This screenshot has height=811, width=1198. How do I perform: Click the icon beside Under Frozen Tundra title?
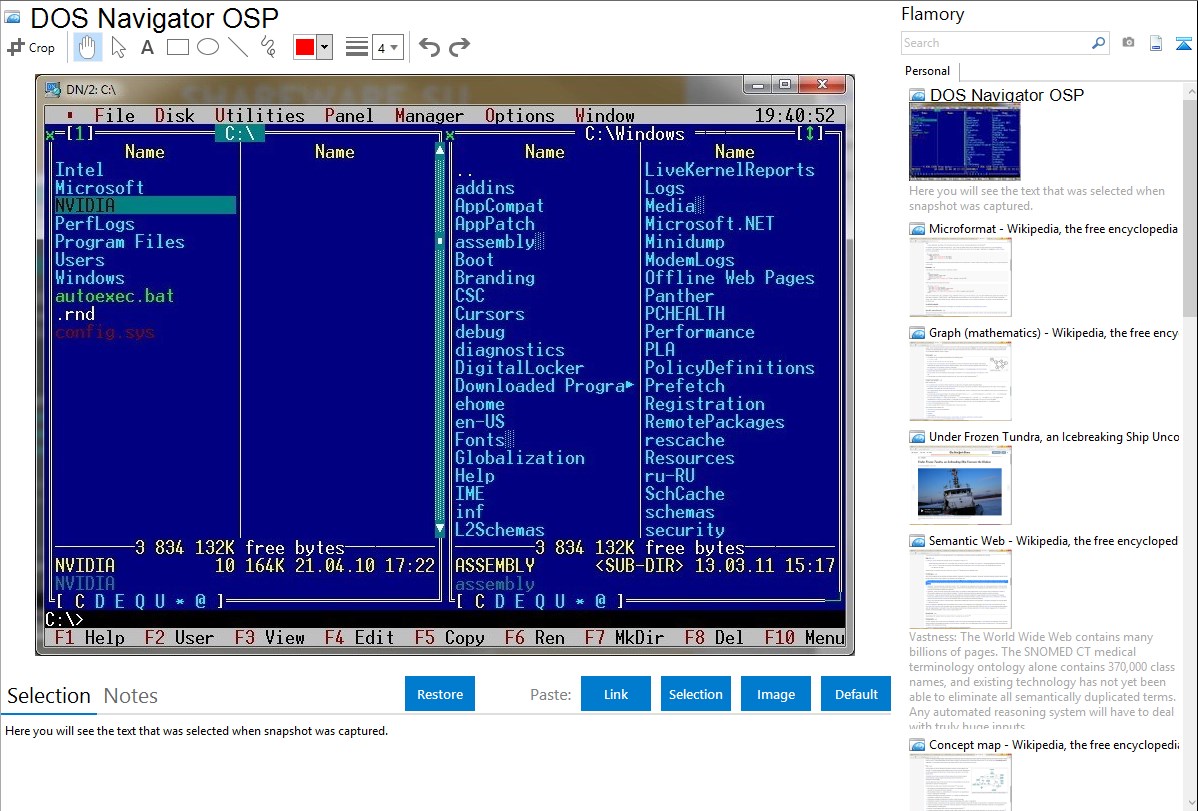click(x=917, y=437)
